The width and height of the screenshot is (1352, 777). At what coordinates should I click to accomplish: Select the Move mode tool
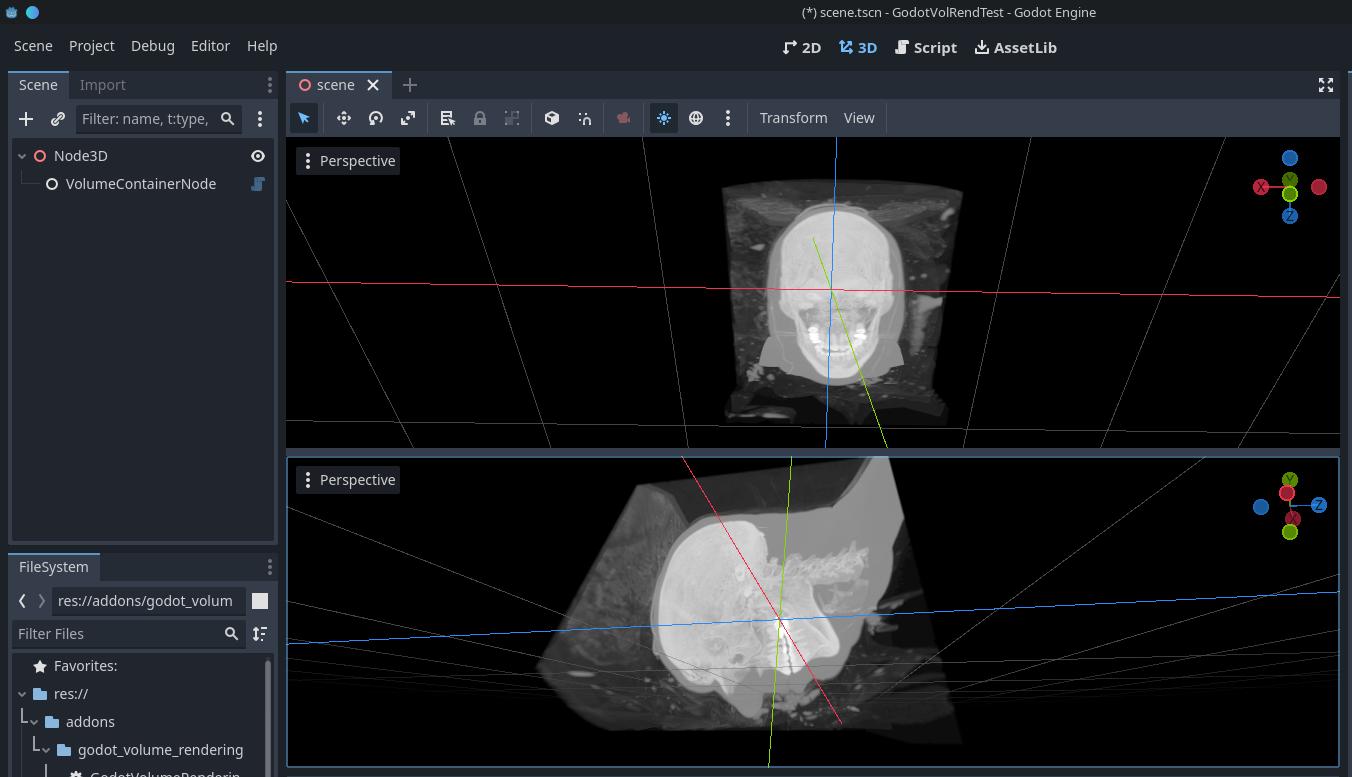[x=344, y=118]
